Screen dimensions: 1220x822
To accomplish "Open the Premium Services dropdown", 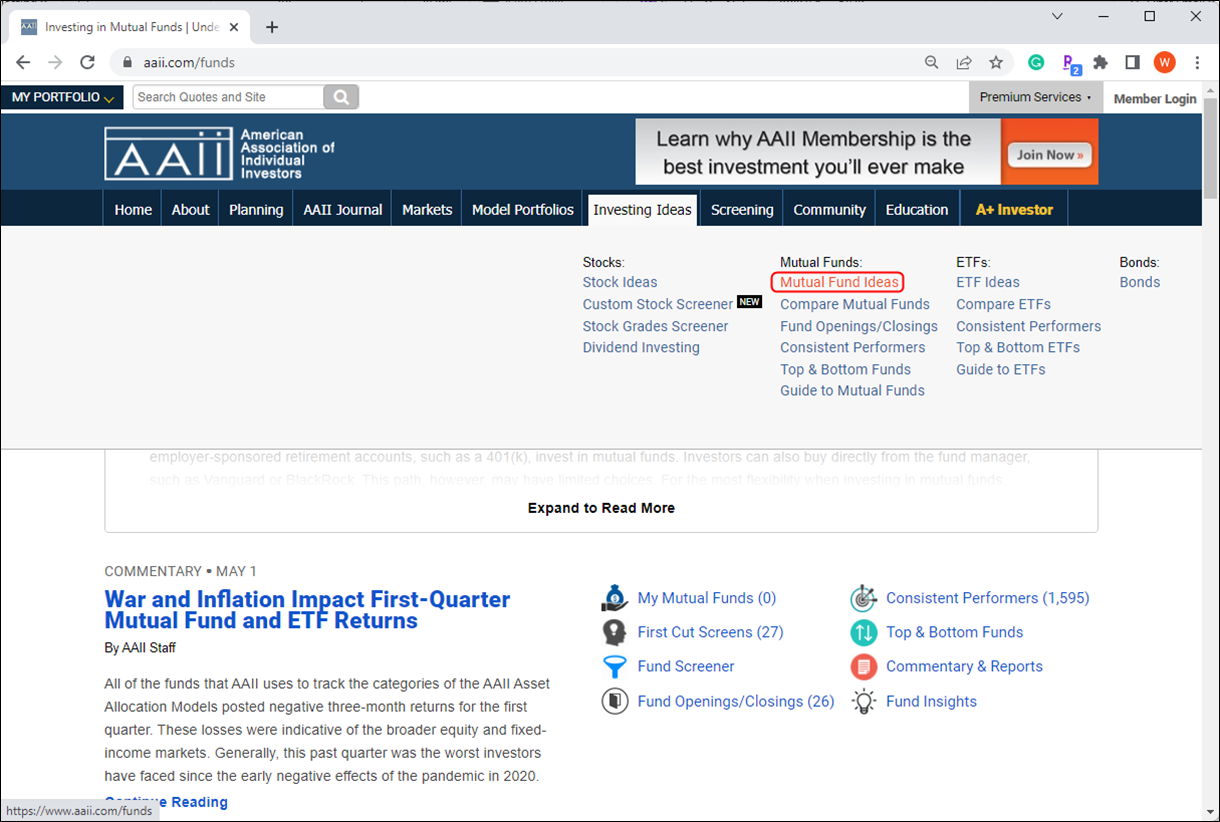I will click(x=1035, y=97).
